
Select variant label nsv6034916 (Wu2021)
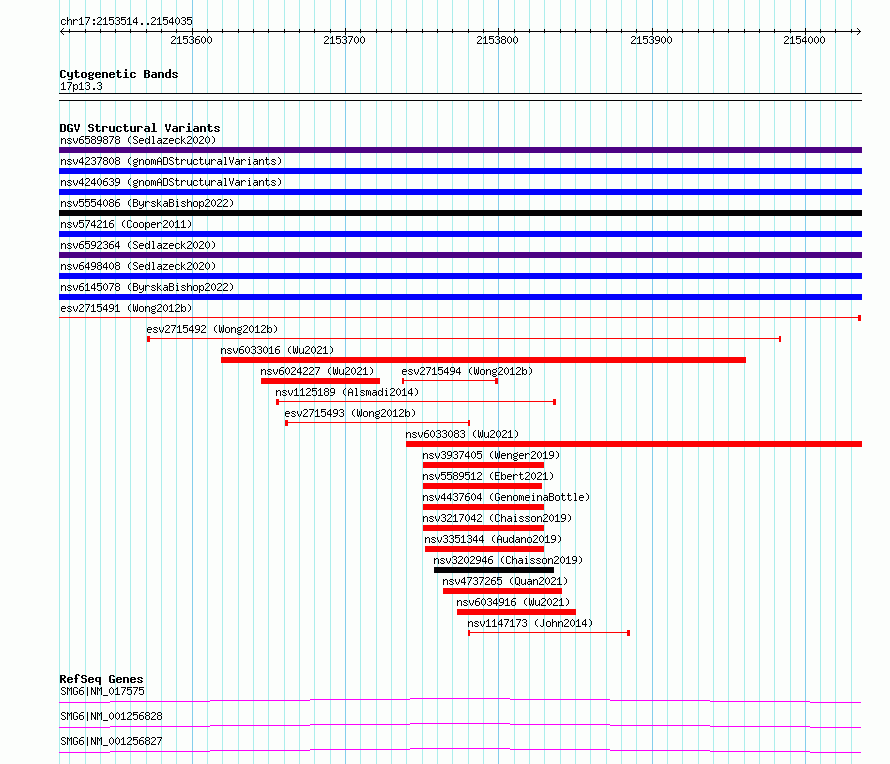[x=513, y=602]
